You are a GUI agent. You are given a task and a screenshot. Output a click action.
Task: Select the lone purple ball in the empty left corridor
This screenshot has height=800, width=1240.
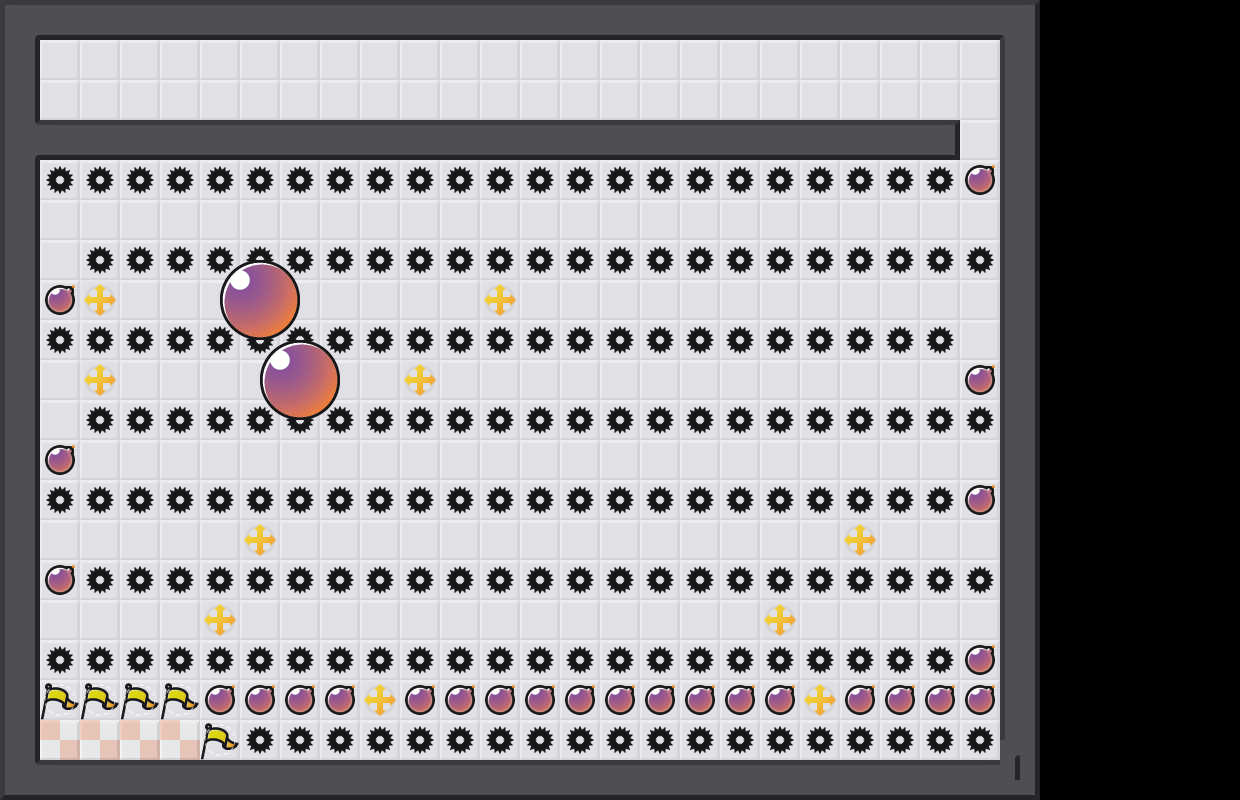coord(60,460)
